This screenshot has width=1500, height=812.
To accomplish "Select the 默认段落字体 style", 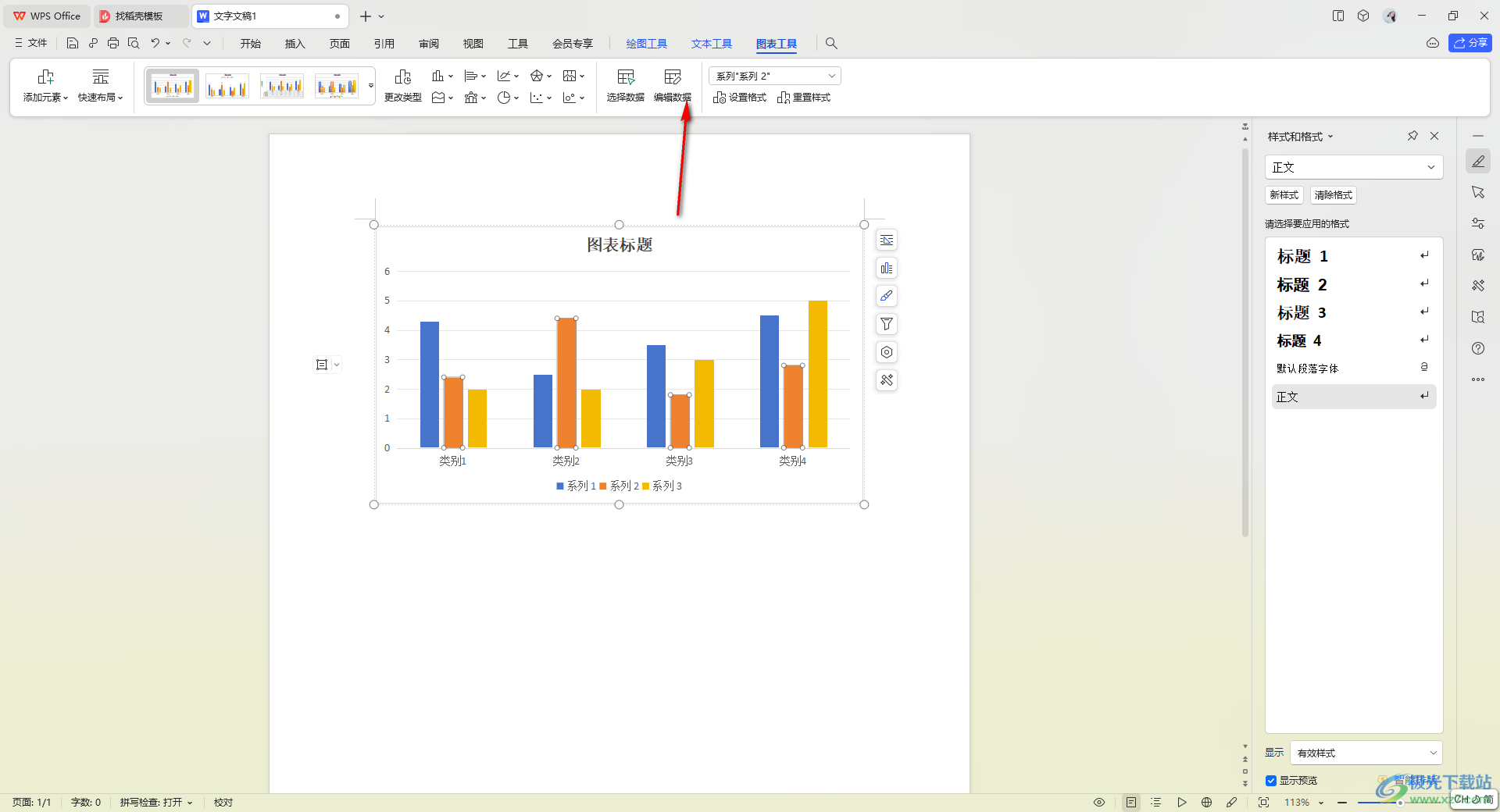I will (1354, 368).
